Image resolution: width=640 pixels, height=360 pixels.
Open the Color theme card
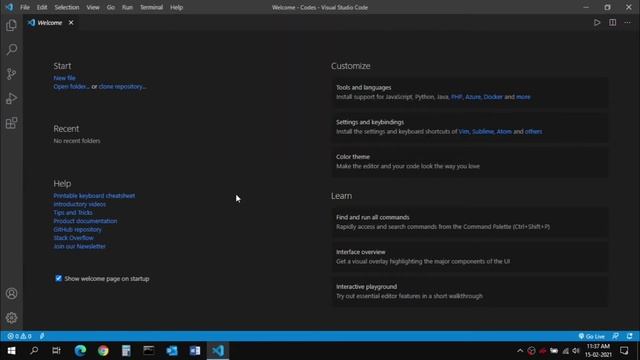point(469,162)
